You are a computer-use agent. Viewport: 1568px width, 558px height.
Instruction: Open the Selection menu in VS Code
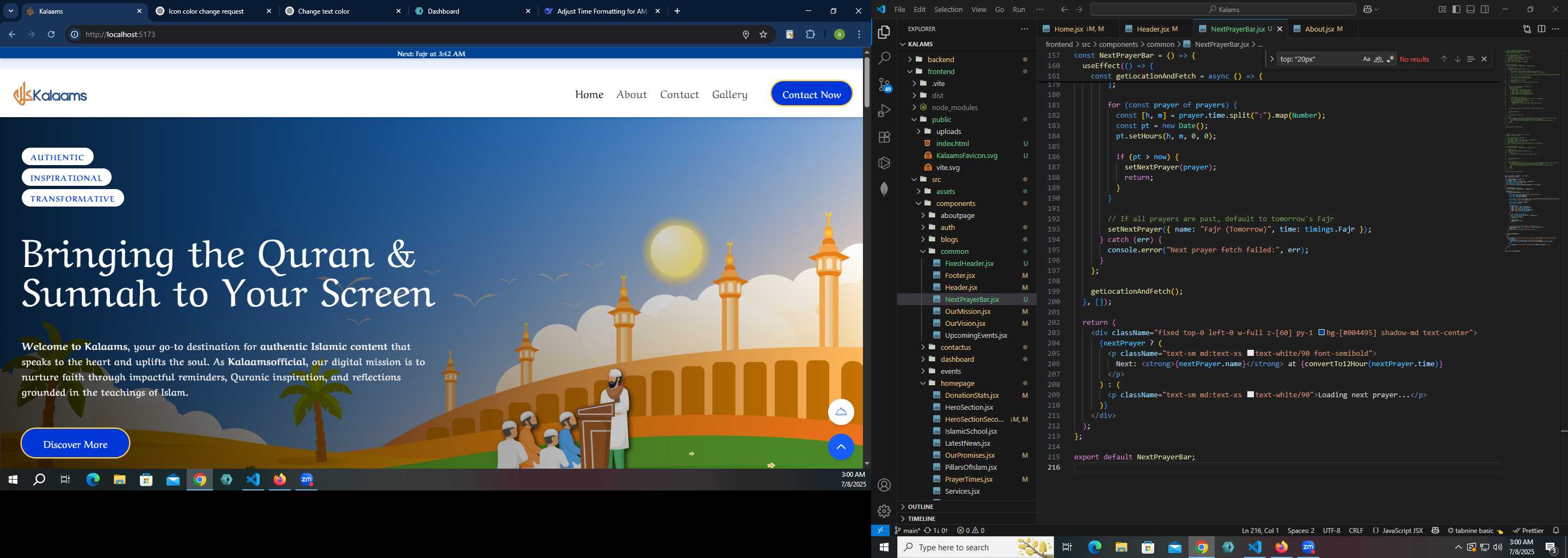948,9
